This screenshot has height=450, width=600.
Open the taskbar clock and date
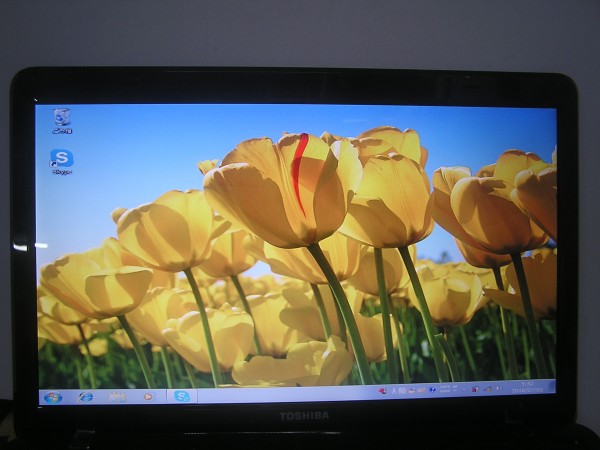527,387
